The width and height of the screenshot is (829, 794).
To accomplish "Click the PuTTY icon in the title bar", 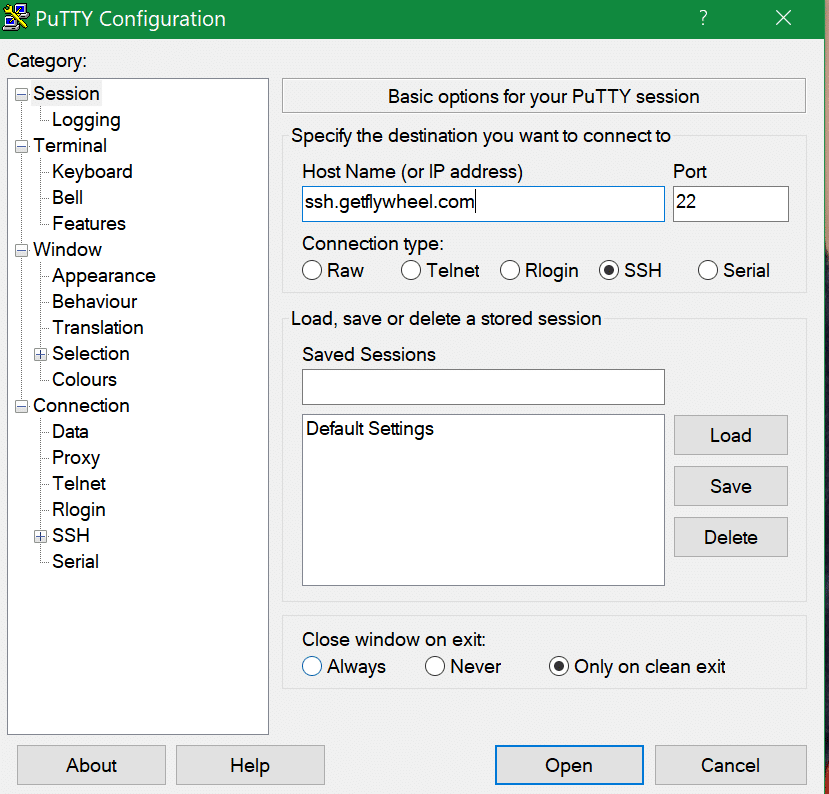I will click(x=16, y=18).
